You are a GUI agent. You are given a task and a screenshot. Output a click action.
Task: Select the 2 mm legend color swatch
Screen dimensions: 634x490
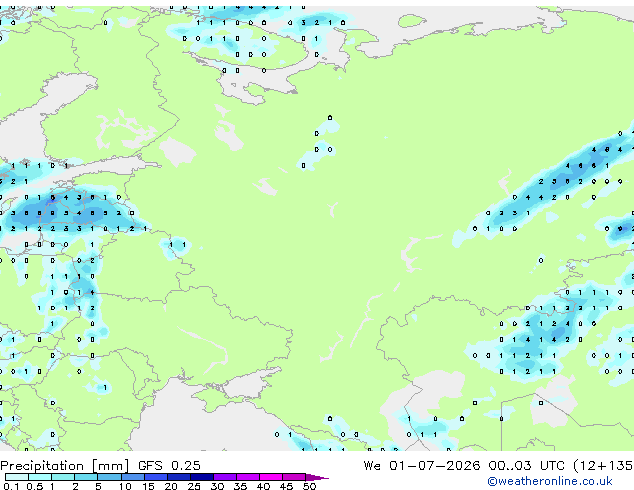[86, 477]
